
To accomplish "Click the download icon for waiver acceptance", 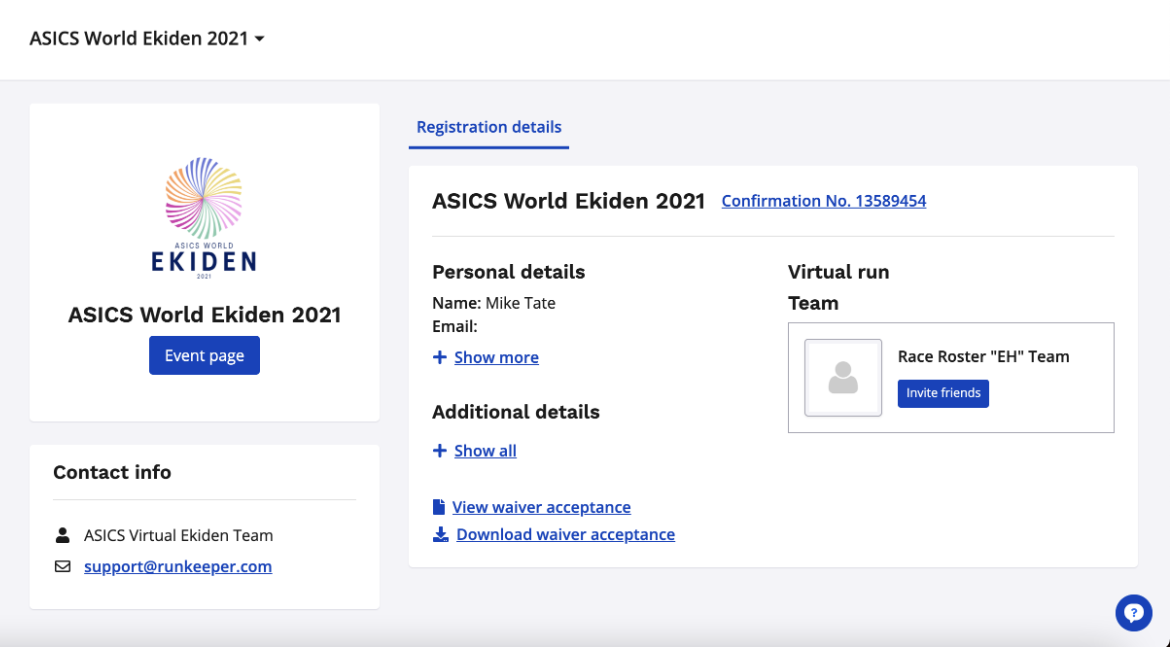I will (x=440, y=535).
